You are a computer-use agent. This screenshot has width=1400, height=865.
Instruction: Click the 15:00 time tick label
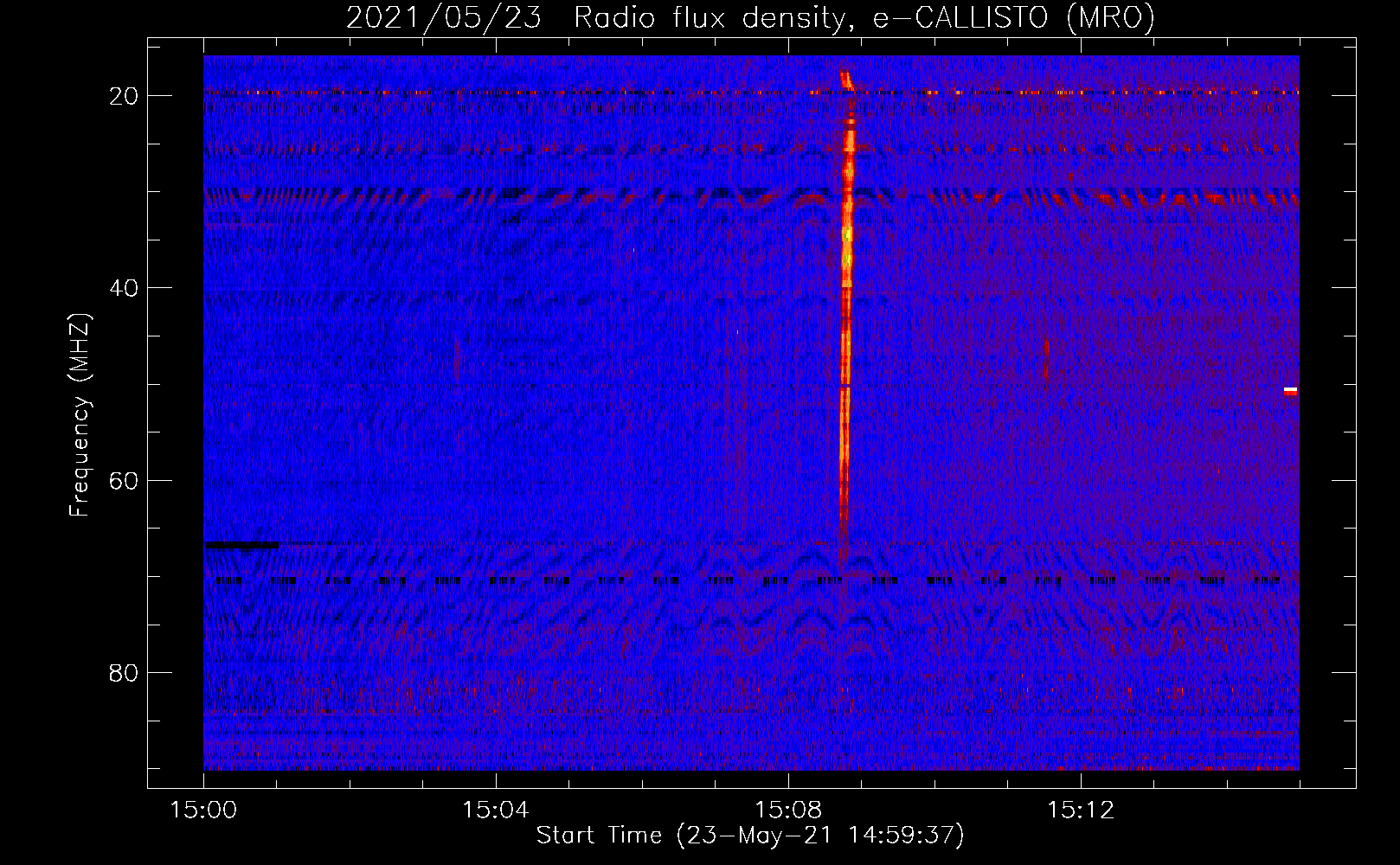(203, 811)
